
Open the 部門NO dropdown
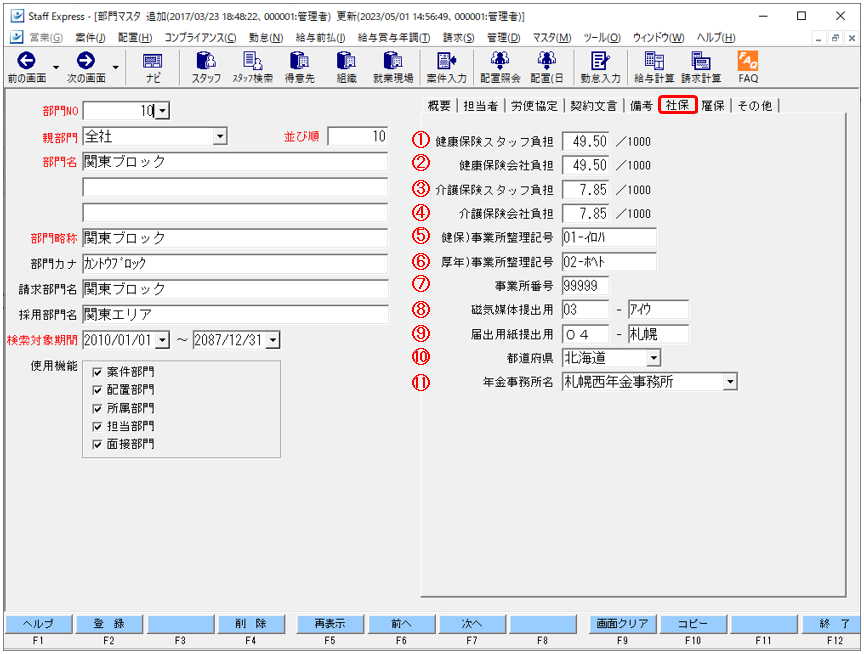pyautogui.click(x=162, y=111)
